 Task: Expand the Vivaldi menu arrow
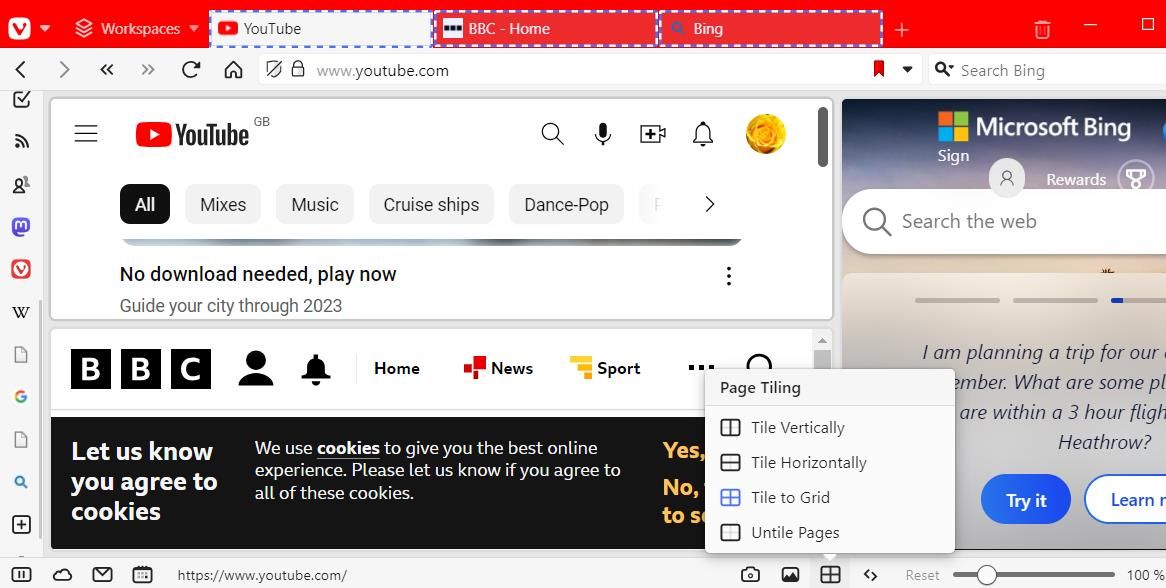click(45, 29)
